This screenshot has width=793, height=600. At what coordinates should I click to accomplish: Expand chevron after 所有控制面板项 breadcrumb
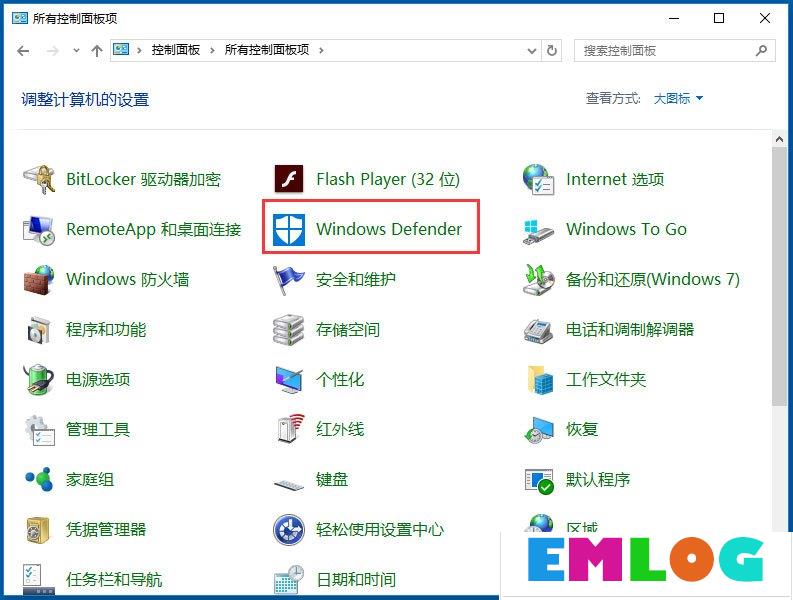tap(321, 50)
